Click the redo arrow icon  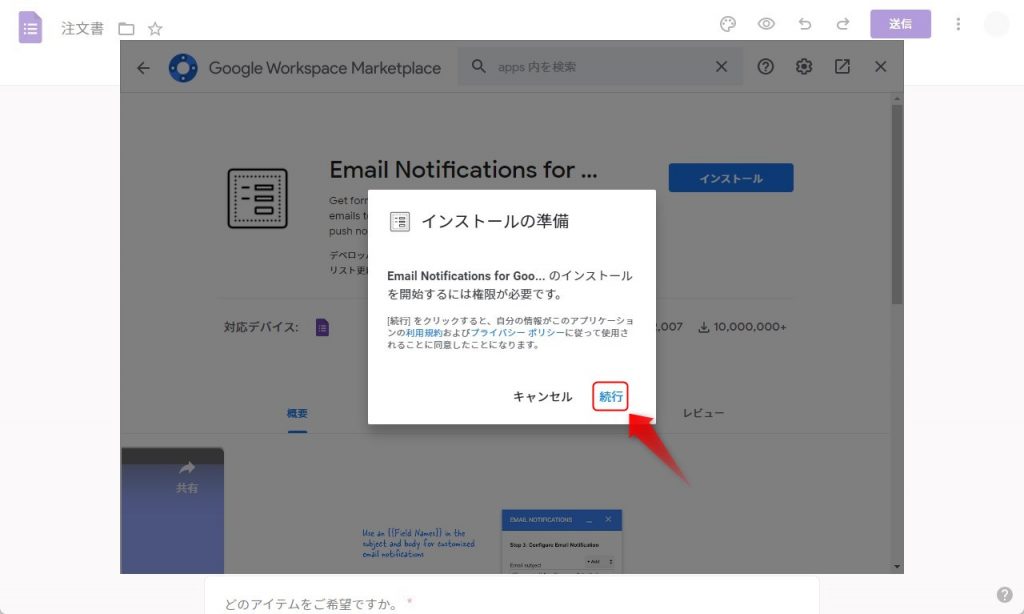tap(843, 24)
